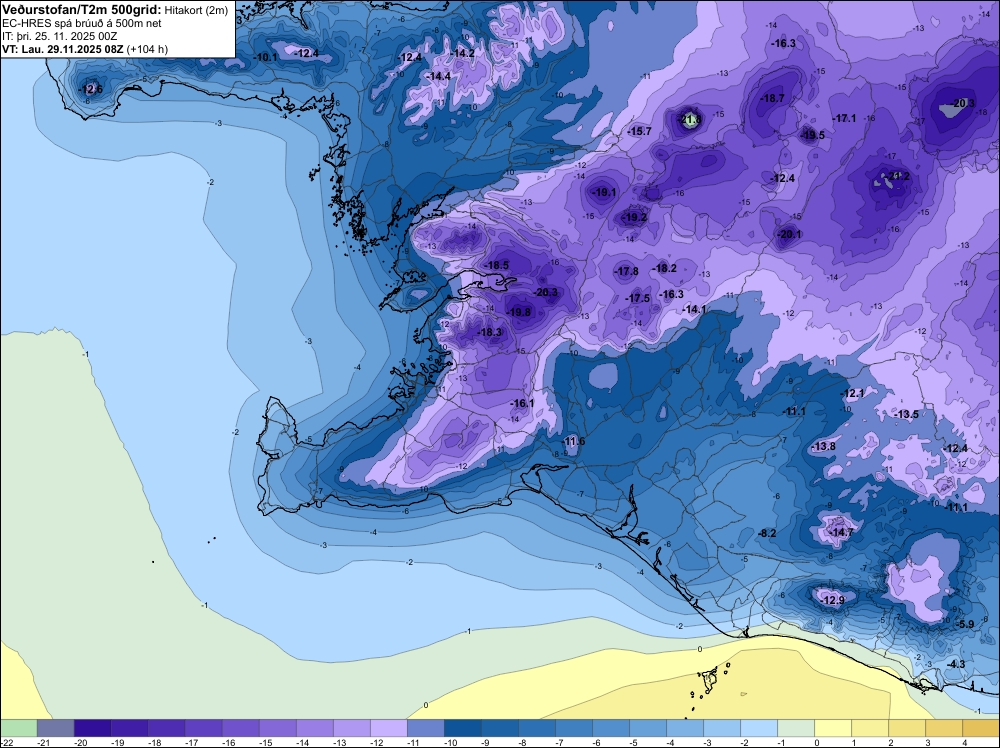This screenshot has height=748, width=1000.
Task: Click the 4 orange-yellow legend swatch
Action: pyautogui.click(x=980, y=728)
